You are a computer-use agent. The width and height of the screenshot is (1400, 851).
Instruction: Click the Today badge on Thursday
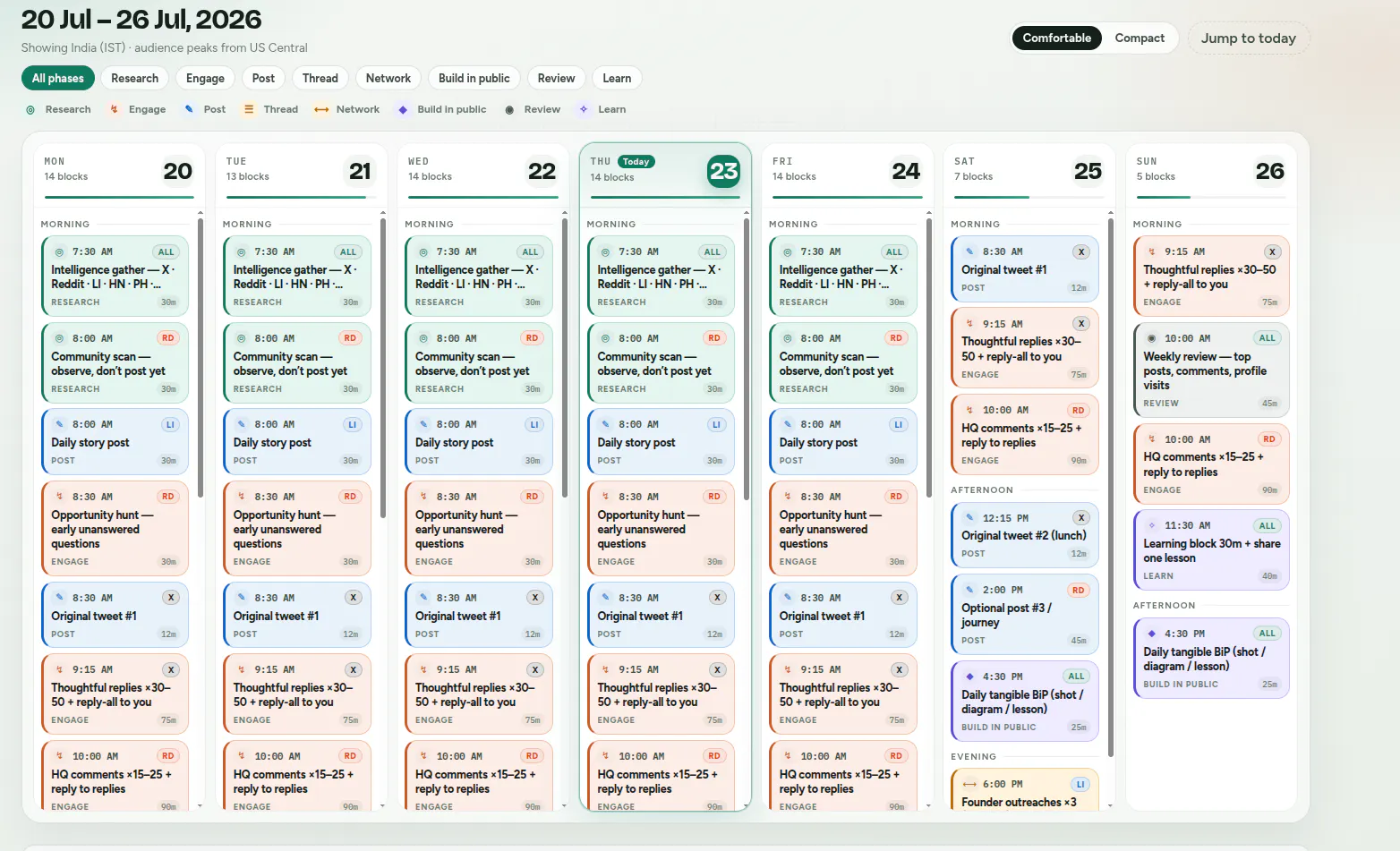tap(636, 162)
